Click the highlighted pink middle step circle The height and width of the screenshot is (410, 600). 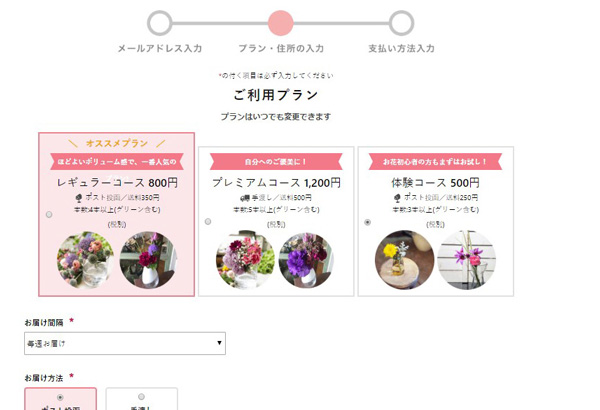point(280,23)
